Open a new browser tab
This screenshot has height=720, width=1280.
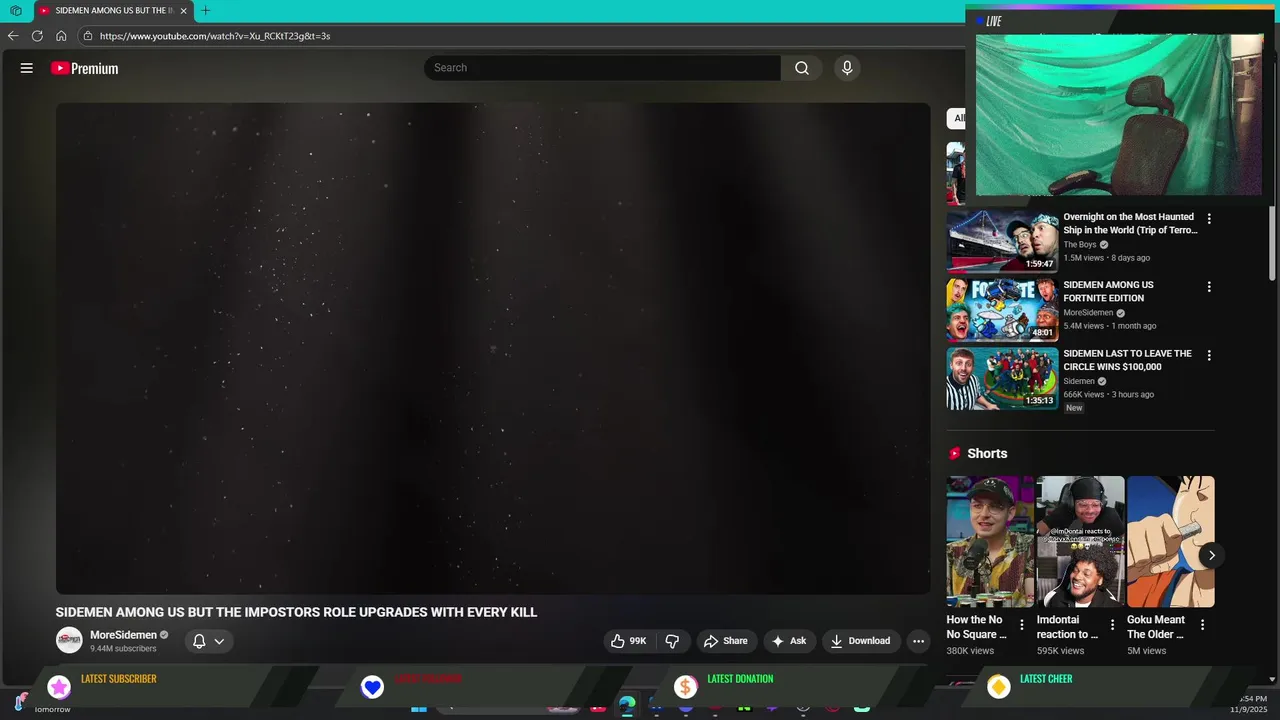click(205, 10)
